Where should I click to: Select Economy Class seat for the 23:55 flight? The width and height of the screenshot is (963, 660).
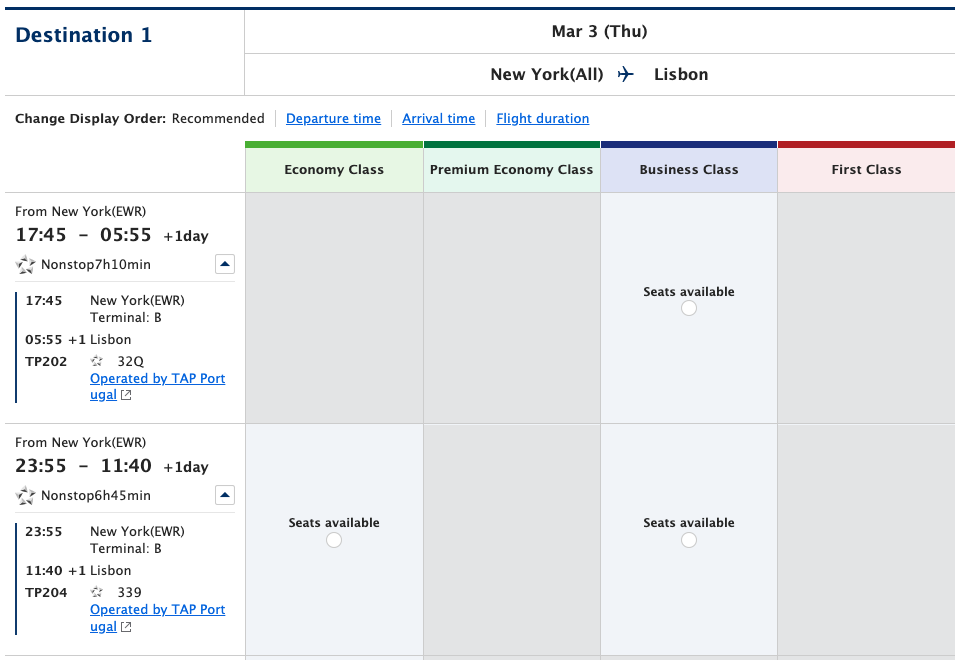[x=333, y=540]
